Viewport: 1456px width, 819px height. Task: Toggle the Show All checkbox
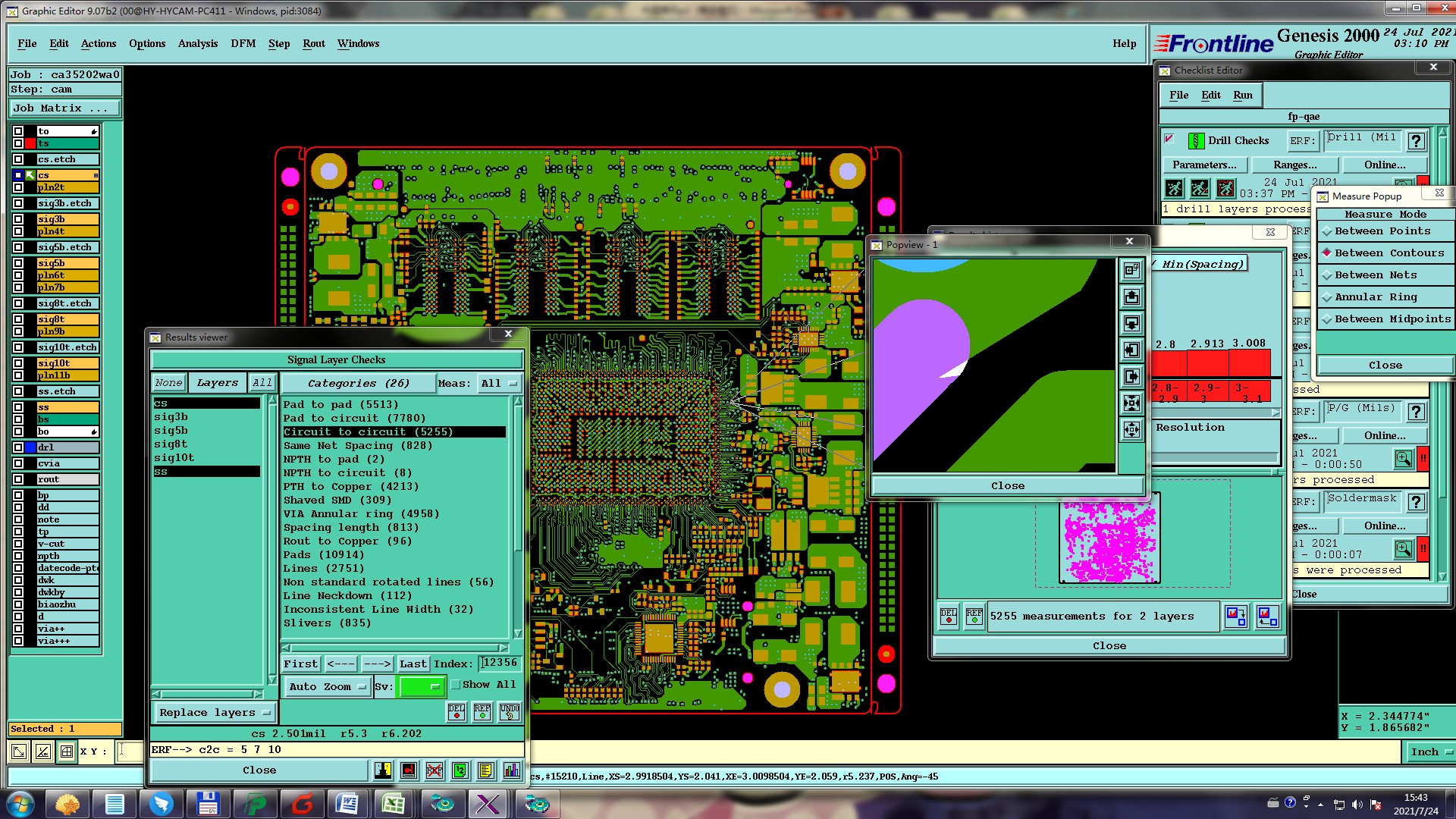tap(456, 685)
